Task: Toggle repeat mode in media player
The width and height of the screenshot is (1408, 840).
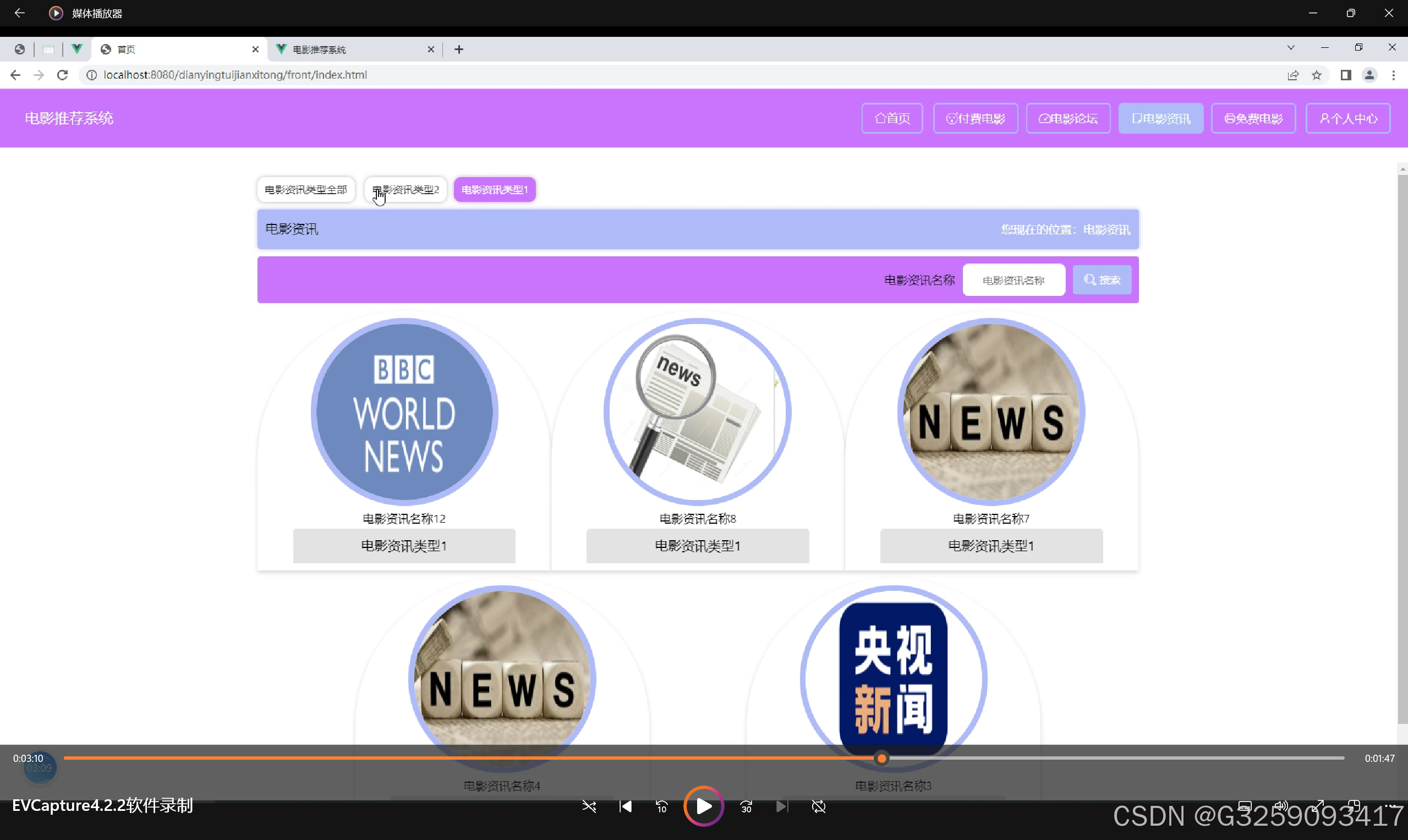Action: (818, 806)
